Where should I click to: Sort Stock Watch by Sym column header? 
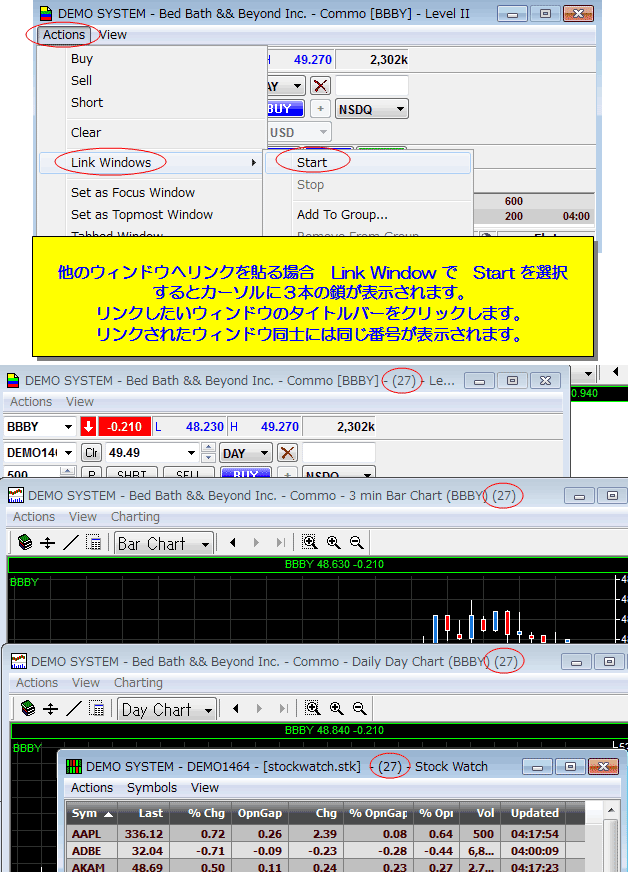[x=92, y=813]
